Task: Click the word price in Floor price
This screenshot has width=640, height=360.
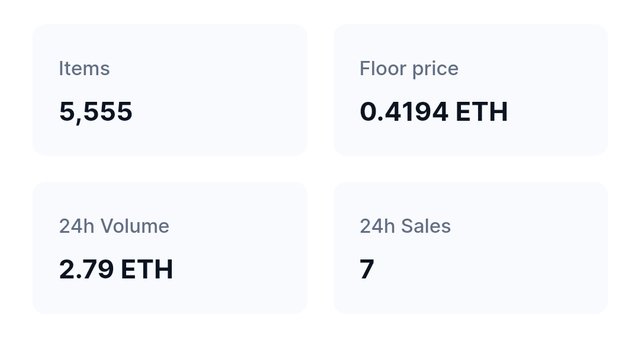Action: click(x=435, y=69)
